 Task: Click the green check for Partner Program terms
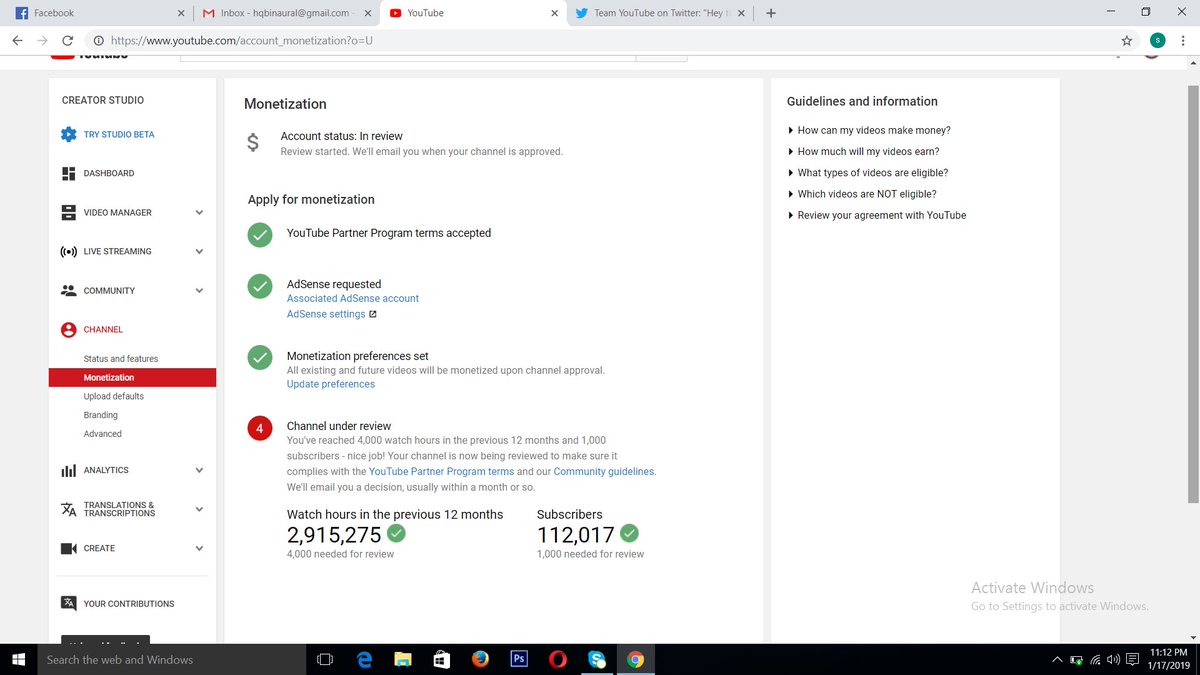260,234
